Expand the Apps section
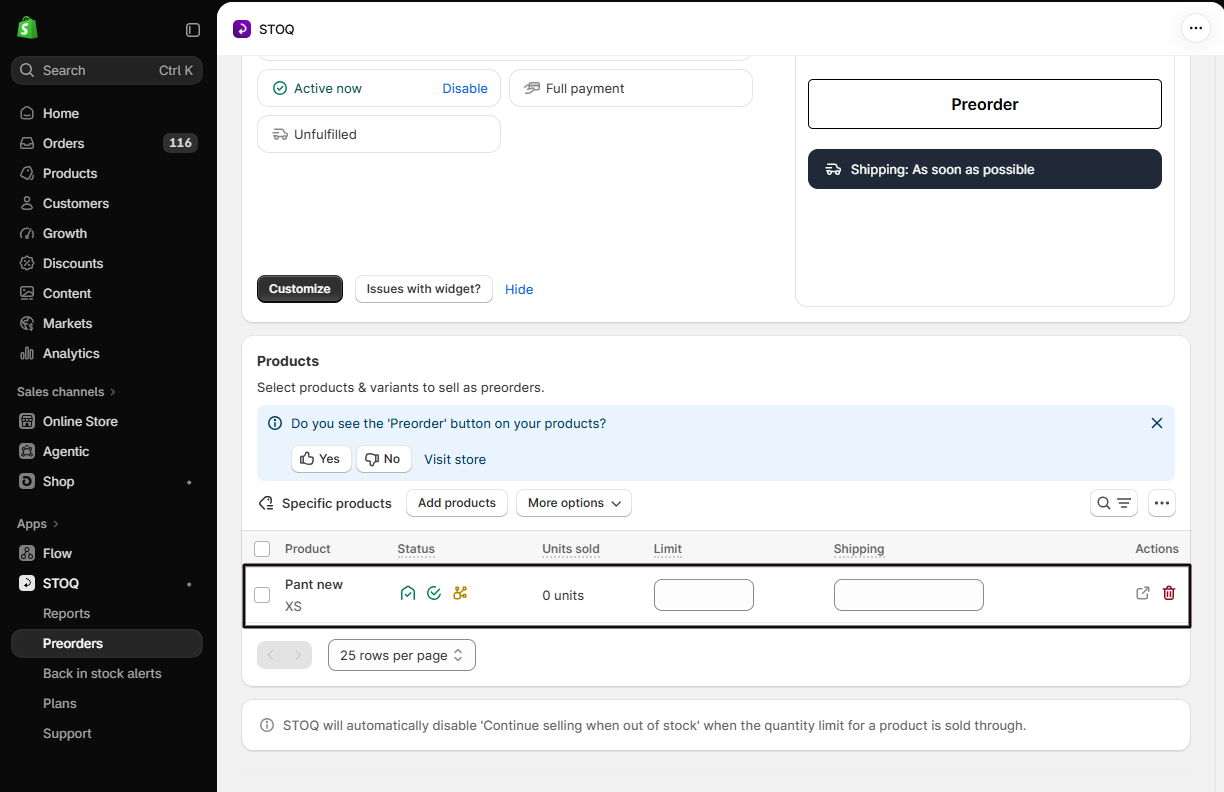The image size is (1224, 792). coord(38,523)
